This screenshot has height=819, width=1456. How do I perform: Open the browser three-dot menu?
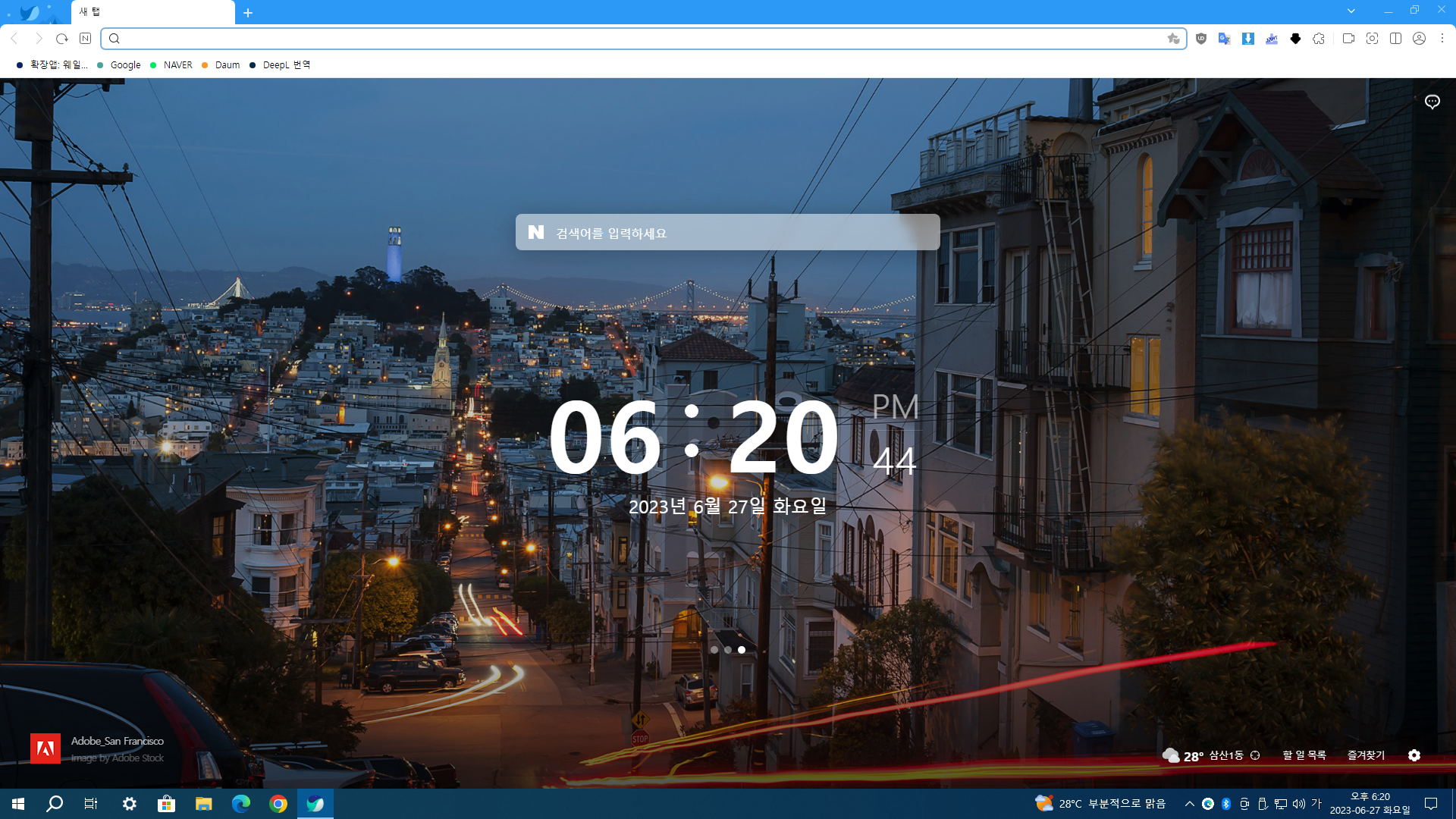[1442, 39]
